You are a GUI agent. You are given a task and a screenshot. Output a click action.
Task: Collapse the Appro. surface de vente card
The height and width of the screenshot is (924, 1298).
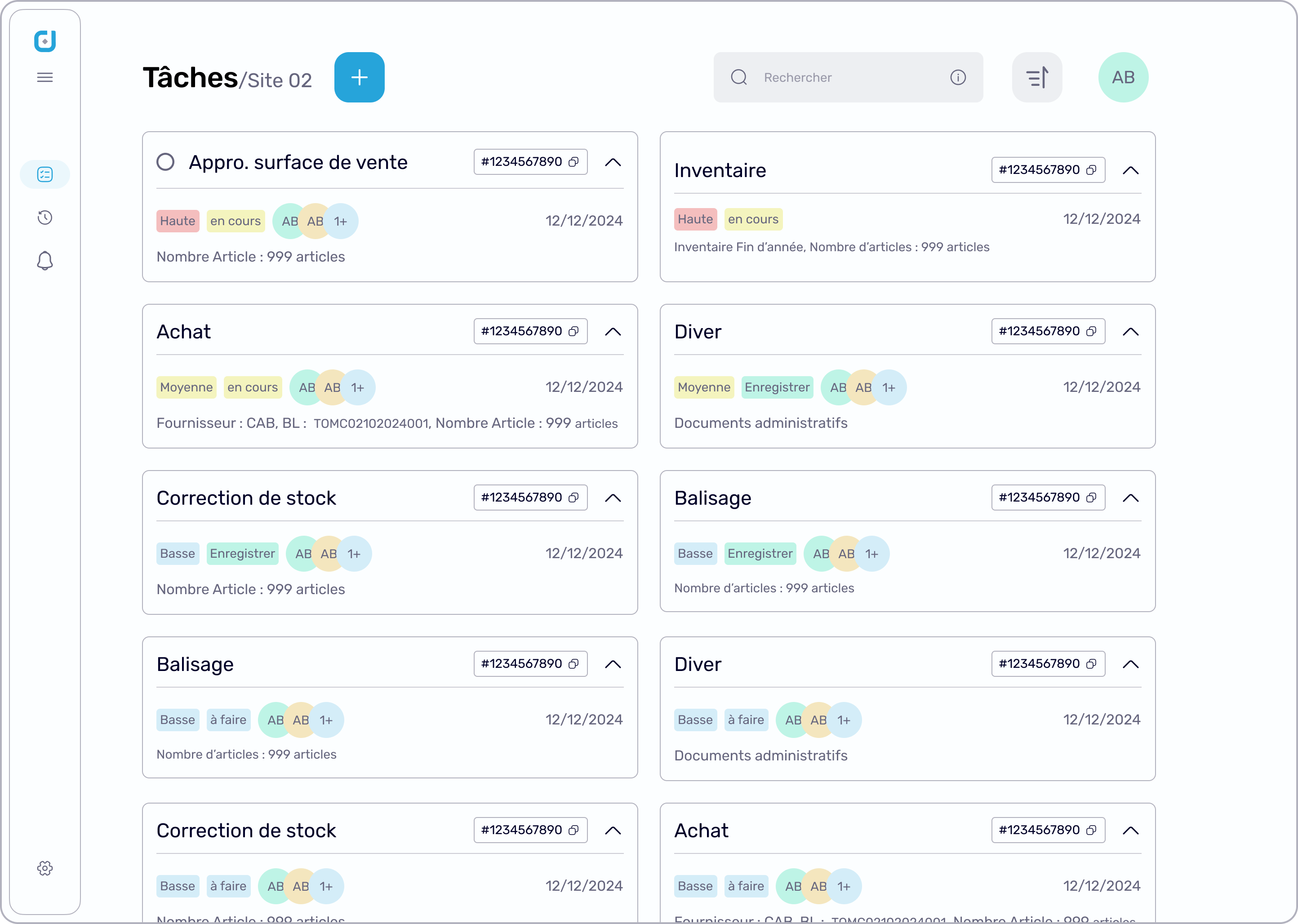(x=613, y=162)
